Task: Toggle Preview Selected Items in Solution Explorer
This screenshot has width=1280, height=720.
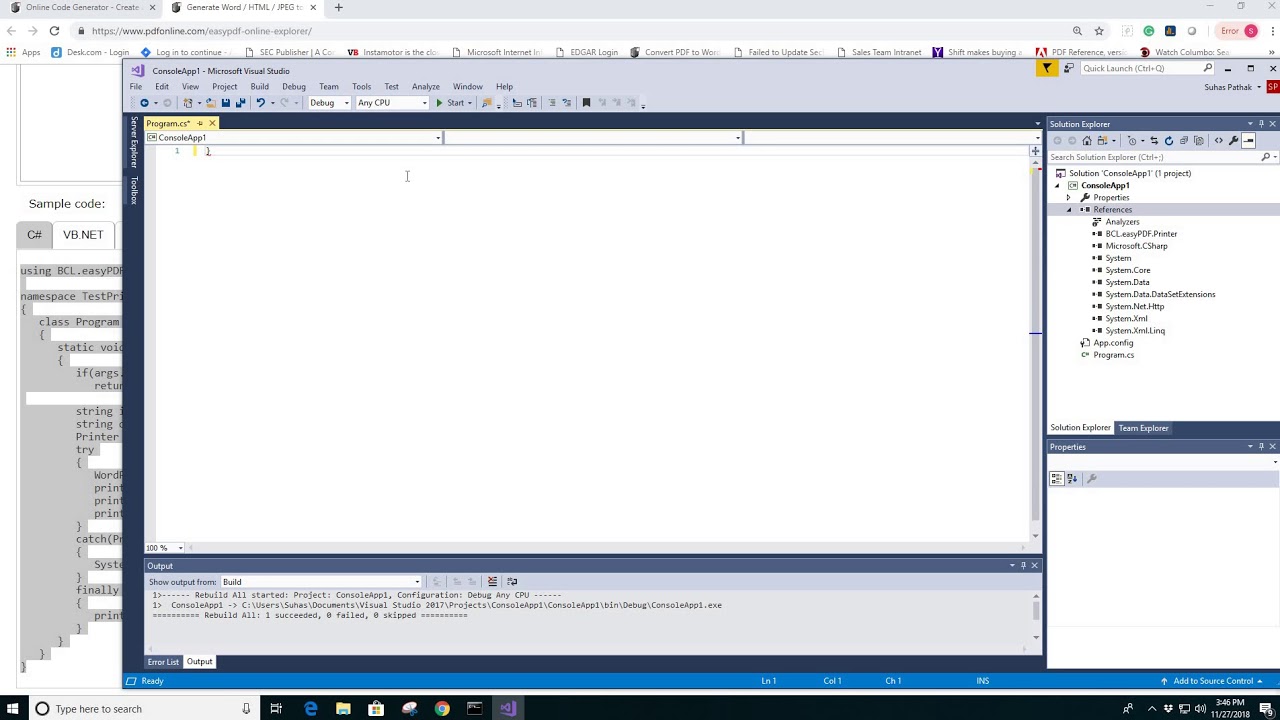Action: 1248,140
